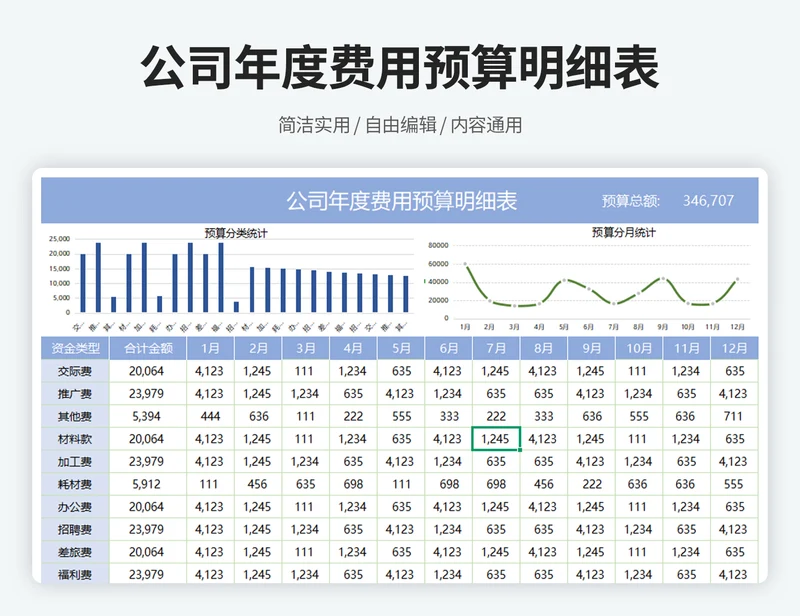Click the 11月 column header
Screen dimensions: 800x616
[x=686, y=349]
